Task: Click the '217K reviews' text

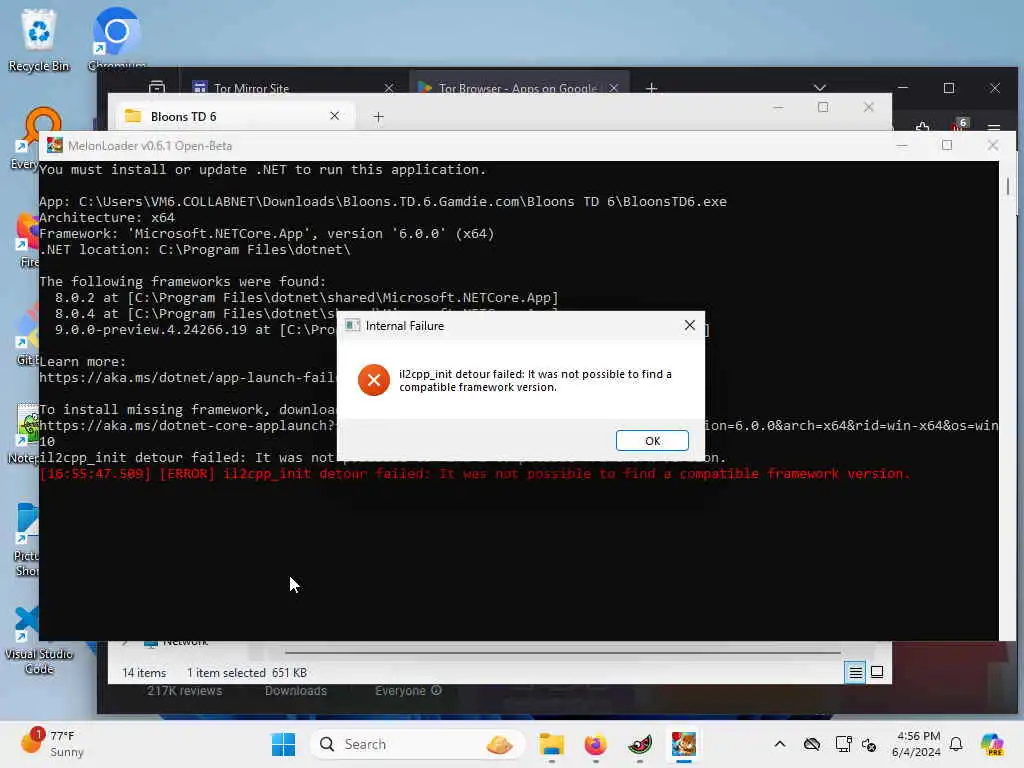Action: point(184,691)
